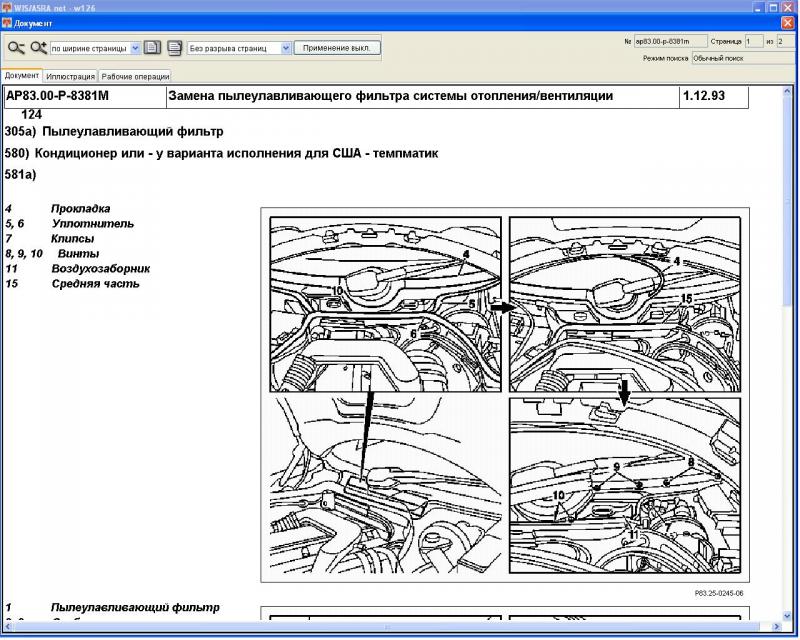Screen dimensions: 800x640
Task: Click the line '305a) Пылеулавливающий фильтр'
Action: click(114, 132)
